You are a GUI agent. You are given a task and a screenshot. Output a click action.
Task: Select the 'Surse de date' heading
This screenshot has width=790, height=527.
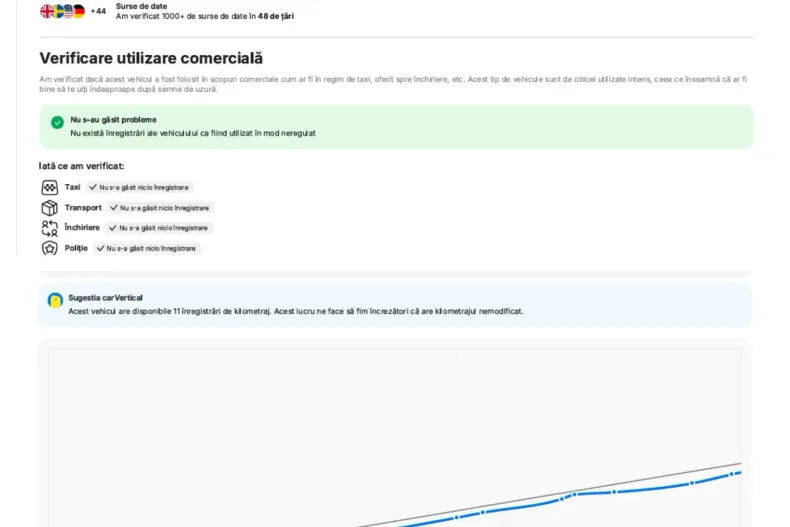(141, 6)
